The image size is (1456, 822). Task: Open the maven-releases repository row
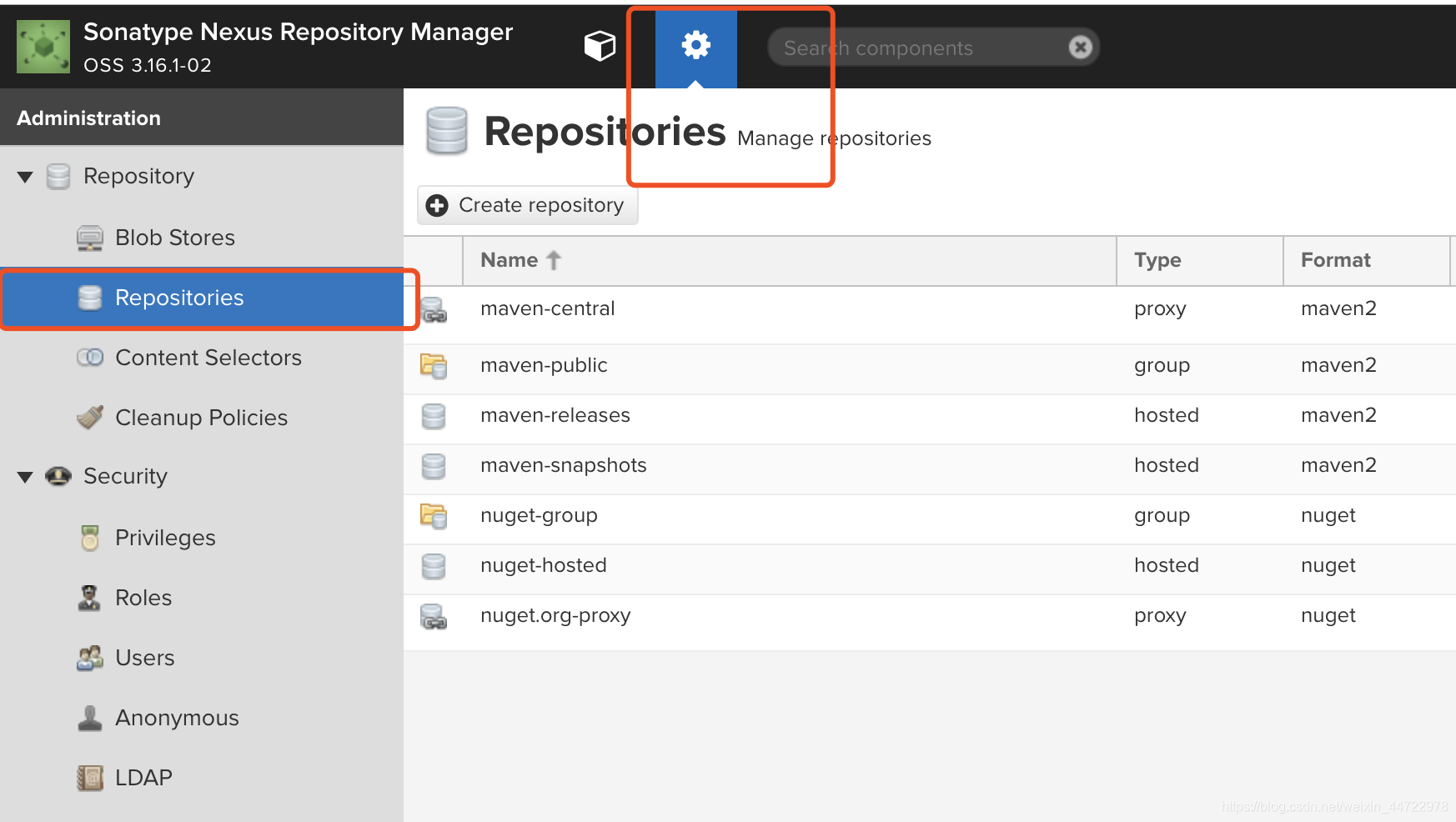(x=930, y=419)
